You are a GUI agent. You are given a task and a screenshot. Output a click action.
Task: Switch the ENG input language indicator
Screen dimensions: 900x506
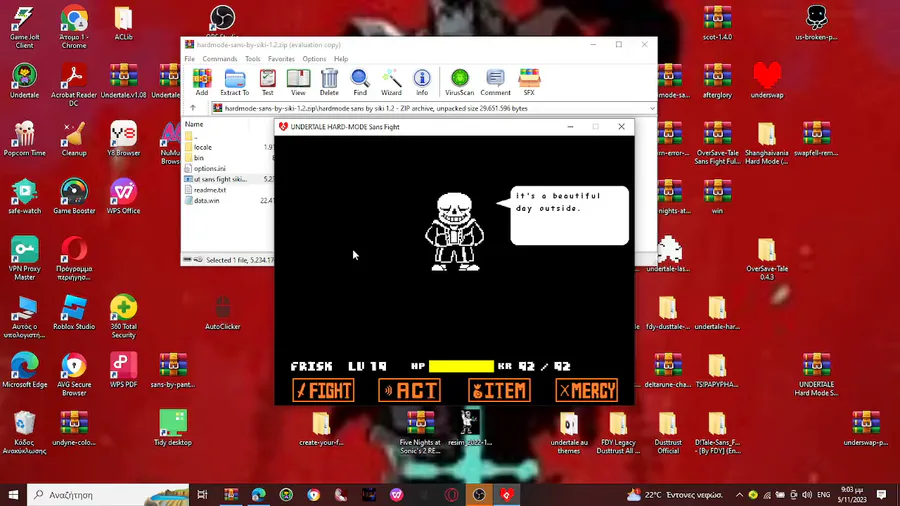click(824, 495)
